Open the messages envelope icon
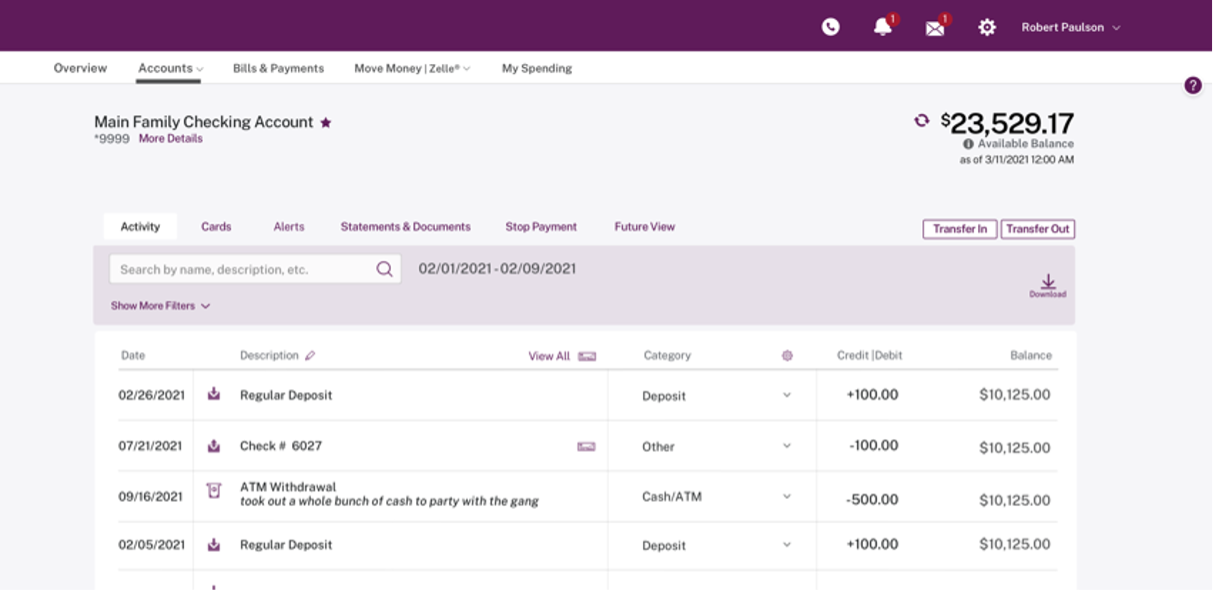The width and height of the screenshot is (1216, 592). pyautogui.click(x=933, y=27)
